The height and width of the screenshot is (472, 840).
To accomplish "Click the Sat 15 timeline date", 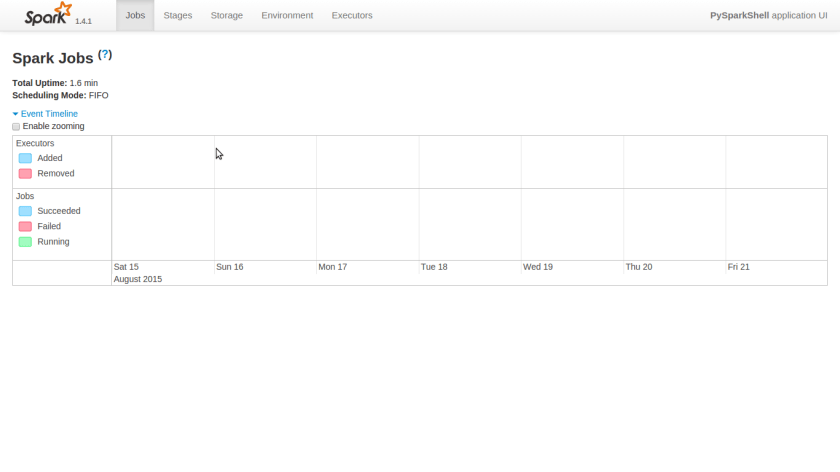I will point(126,267).
